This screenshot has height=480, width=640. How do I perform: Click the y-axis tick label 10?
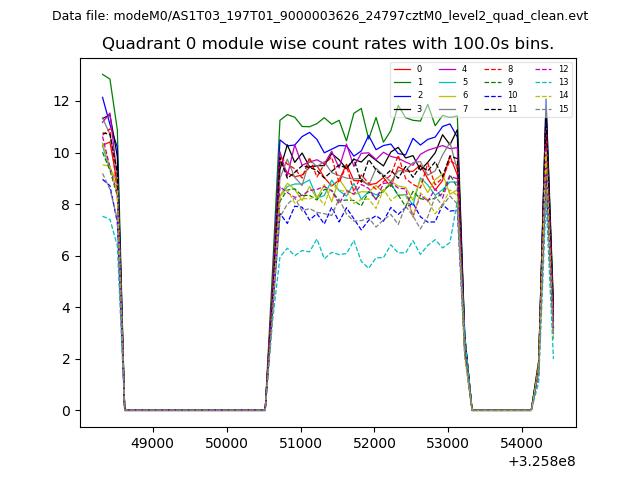[x=61, y=153]
